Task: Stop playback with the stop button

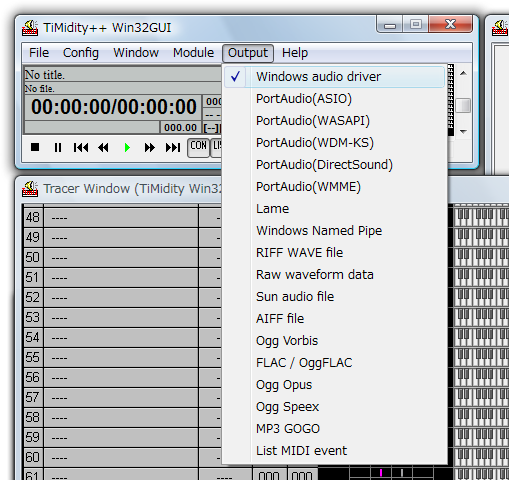Action: (35, 147)
